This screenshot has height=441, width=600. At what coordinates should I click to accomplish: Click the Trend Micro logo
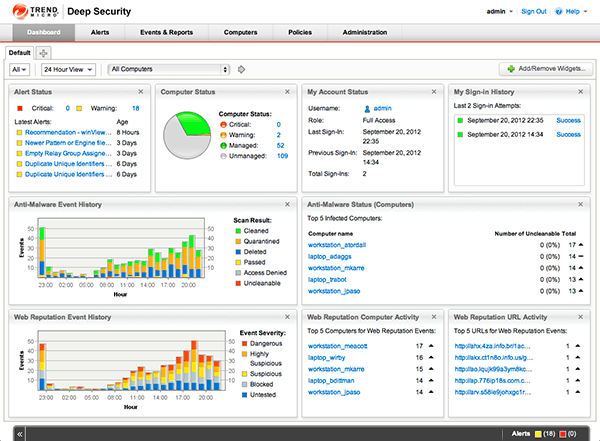point(30,12)
